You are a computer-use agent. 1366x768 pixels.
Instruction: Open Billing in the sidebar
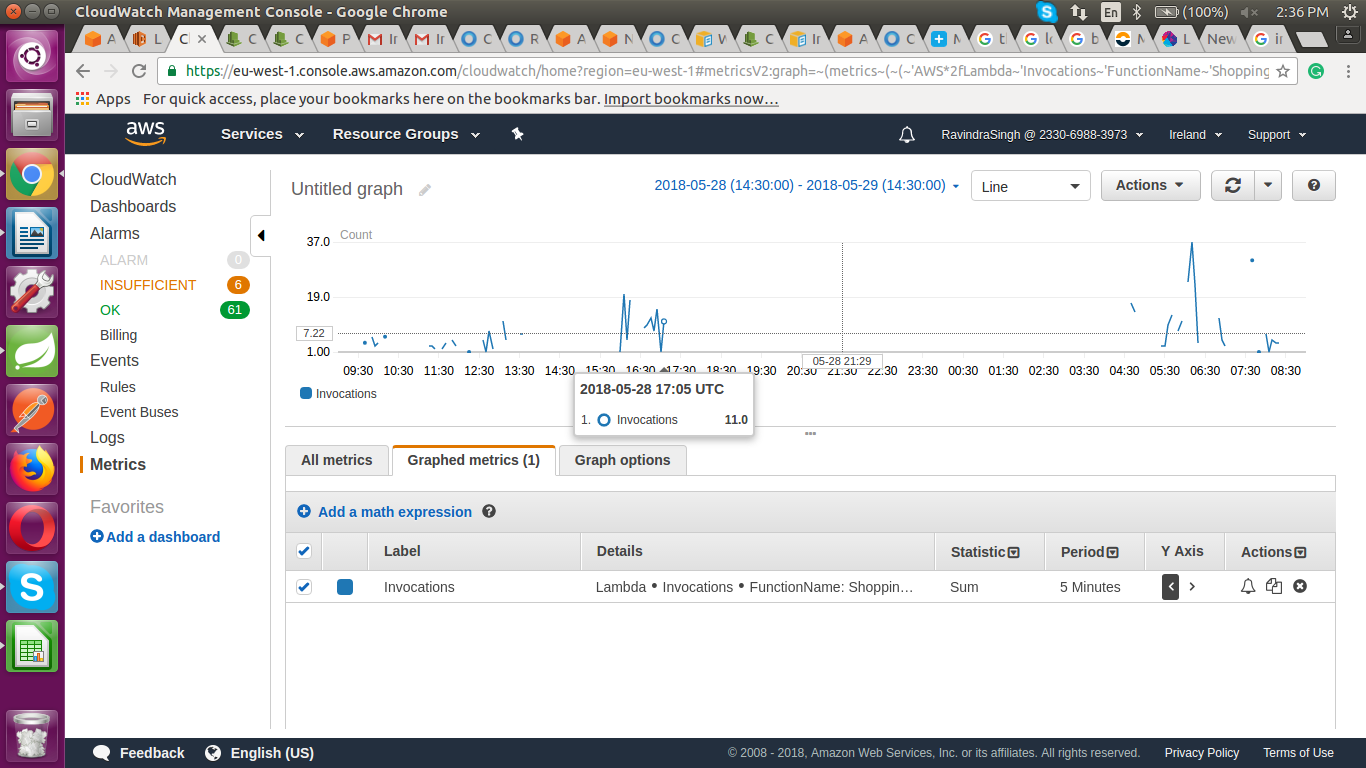tap(118, 335)
